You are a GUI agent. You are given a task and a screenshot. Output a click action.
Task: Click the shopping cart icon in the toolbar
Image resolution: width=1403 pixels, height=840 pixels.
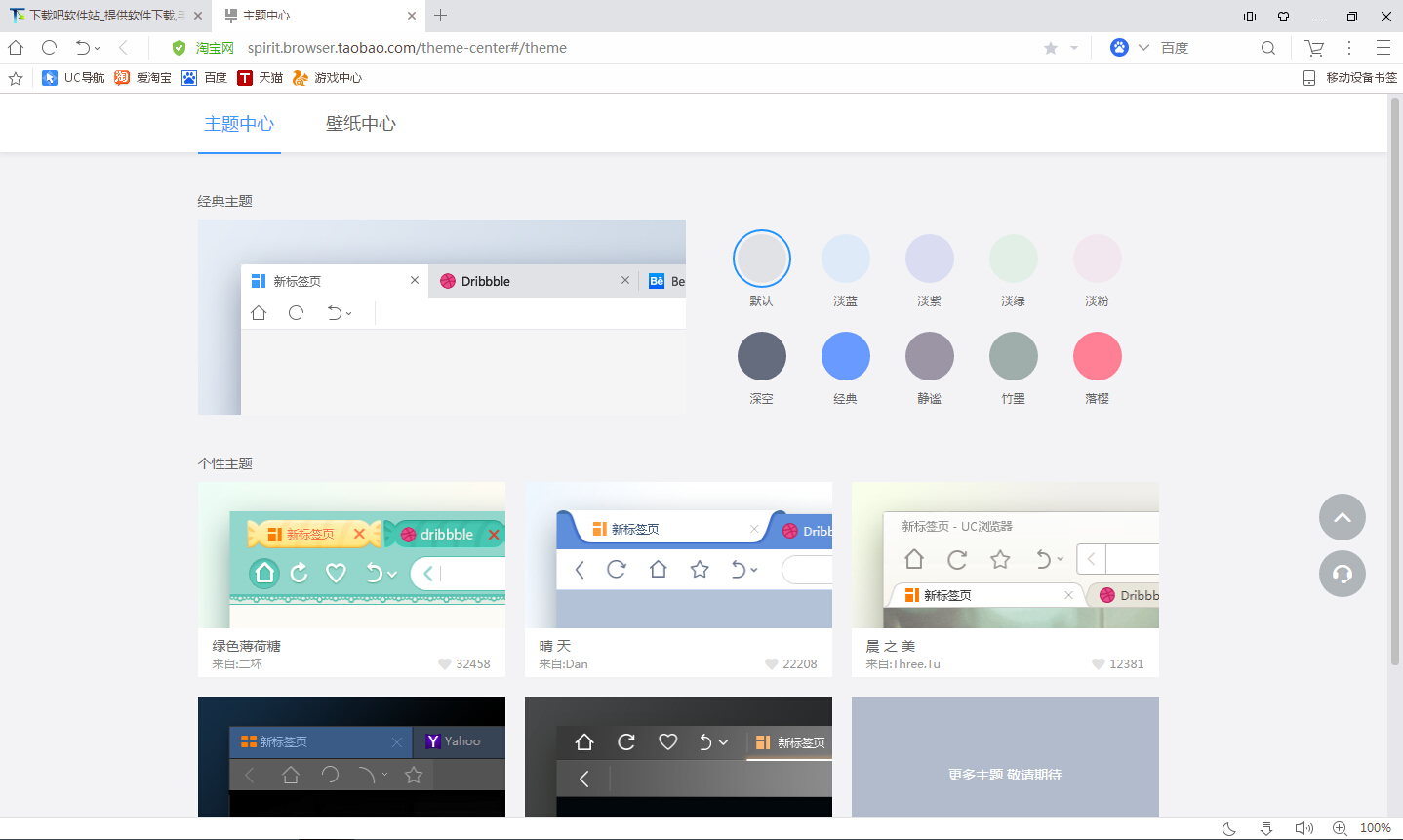1313,47
